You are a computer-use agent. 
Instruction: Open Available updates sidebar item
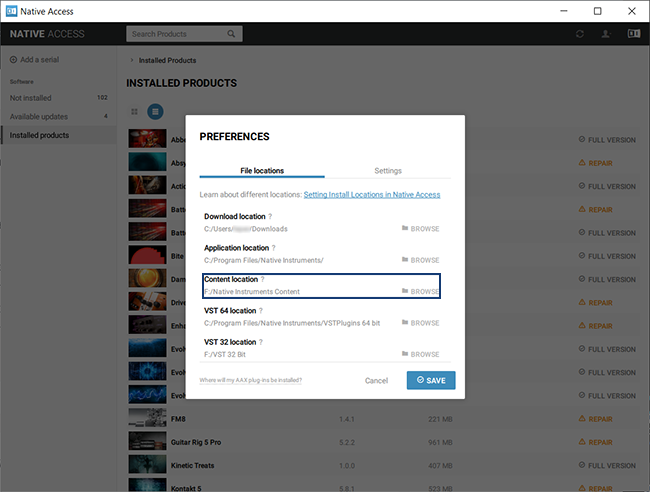point(58,116)
